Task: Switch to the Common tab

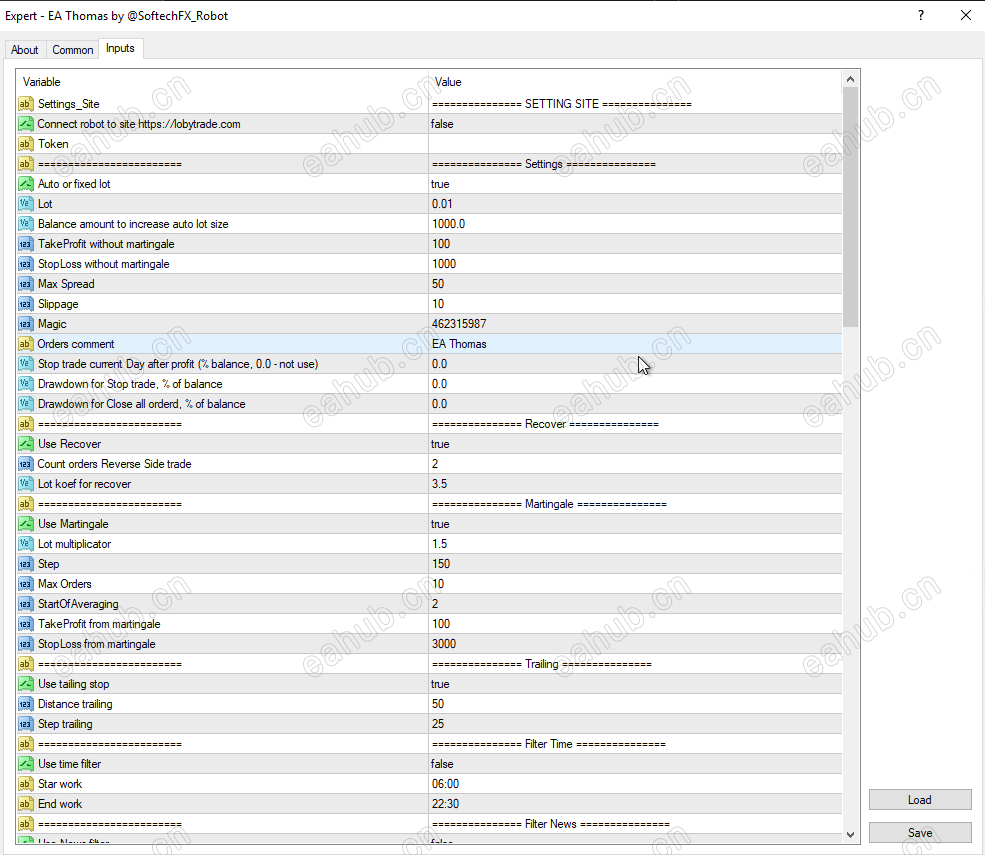Action: coord(73,50)
